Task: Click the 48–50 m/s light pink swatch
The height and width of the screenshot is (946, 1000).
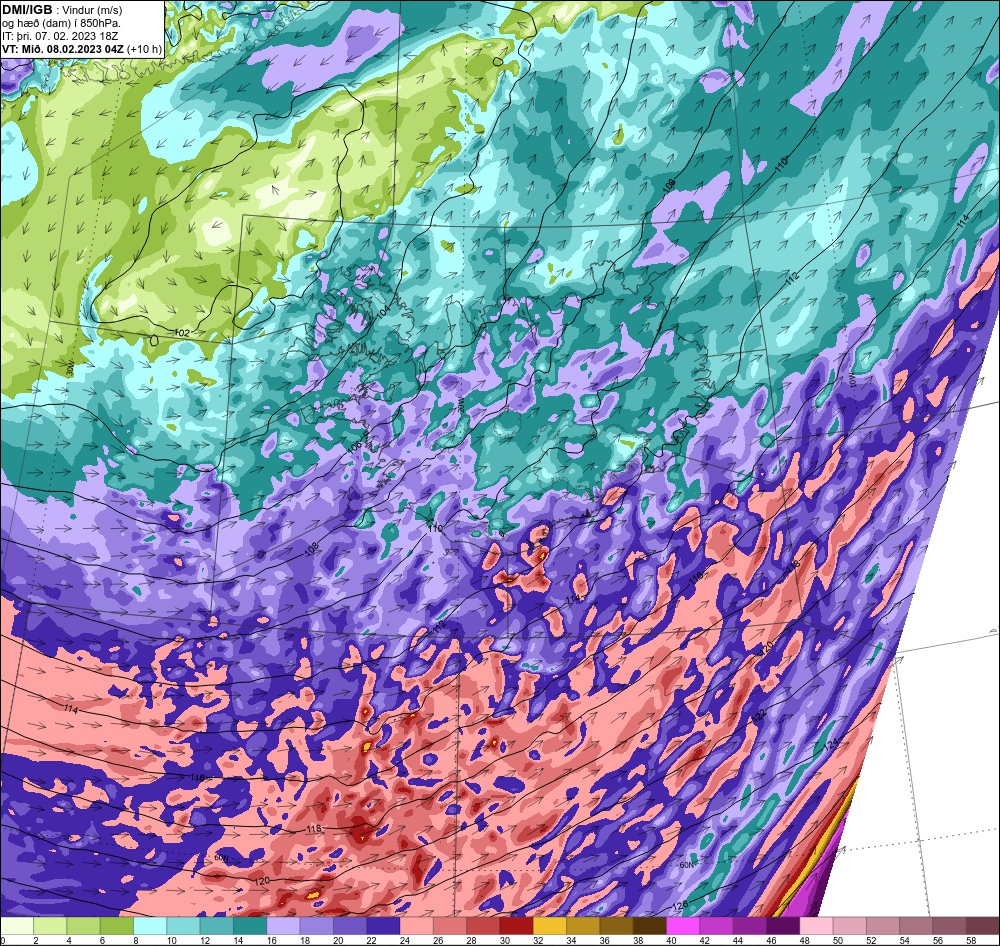Action: 815,925
